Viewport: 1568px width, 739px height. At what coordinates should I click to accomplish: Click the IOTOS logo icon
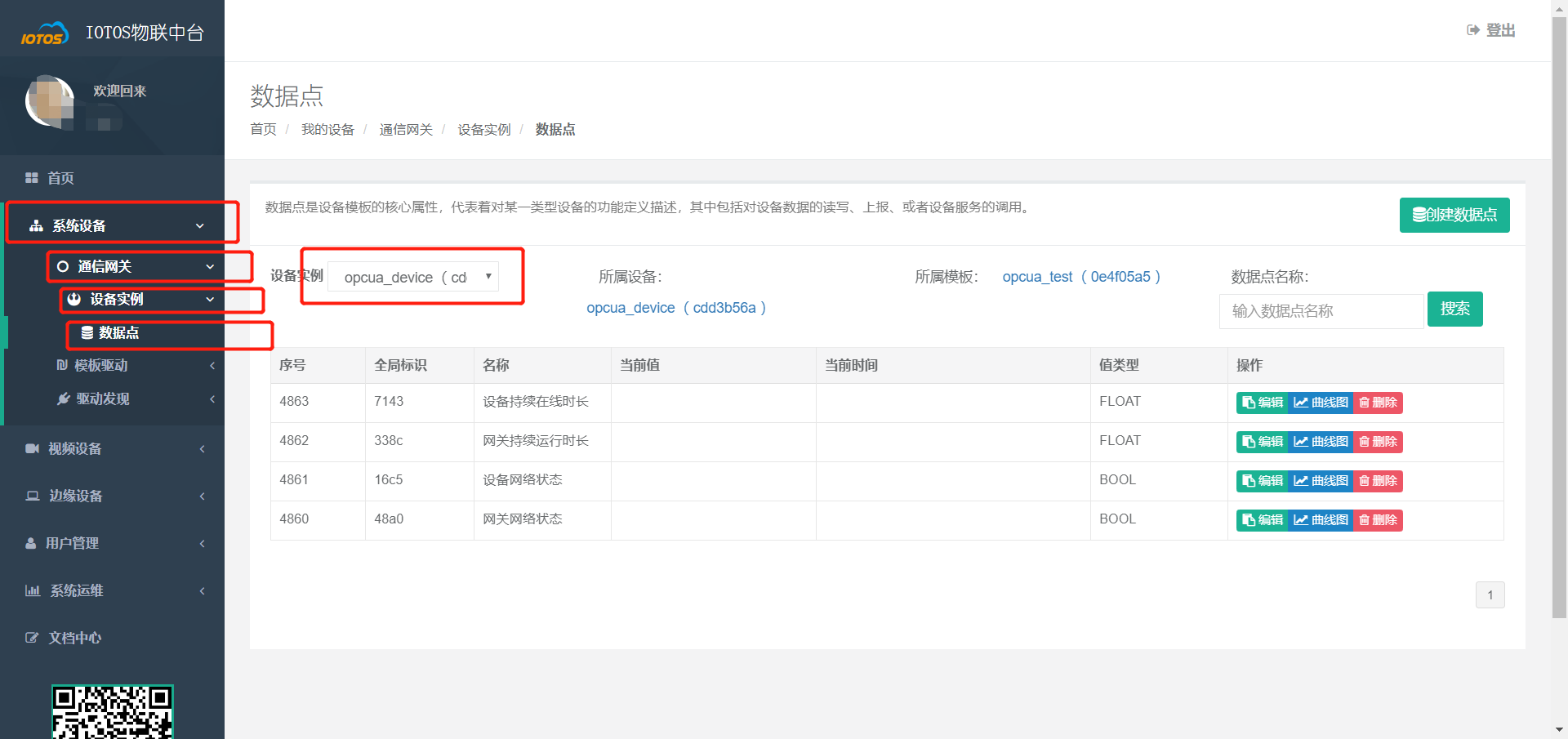coord(44,34)
